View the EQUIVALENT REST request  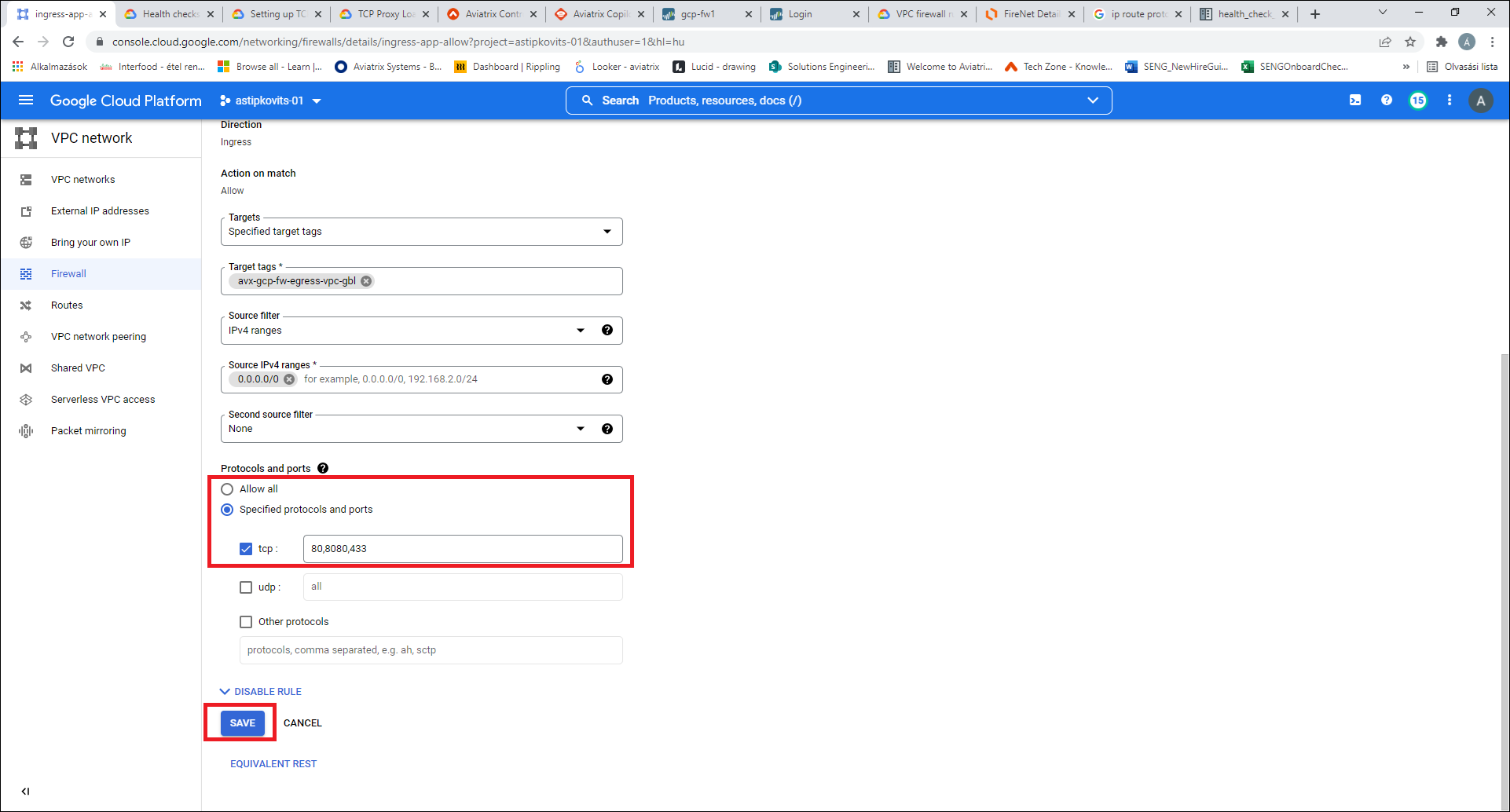(x=273, y=763)
